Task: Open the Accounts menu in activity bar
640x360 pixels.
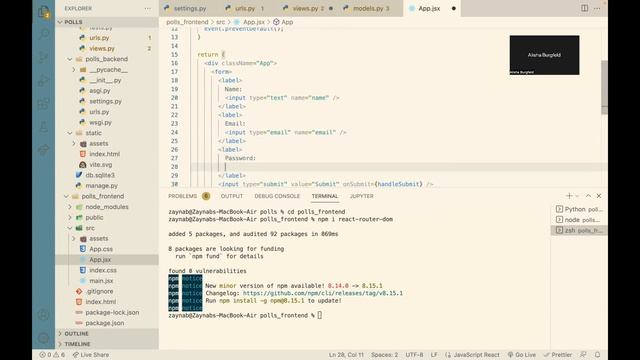Action: (44, 315)
